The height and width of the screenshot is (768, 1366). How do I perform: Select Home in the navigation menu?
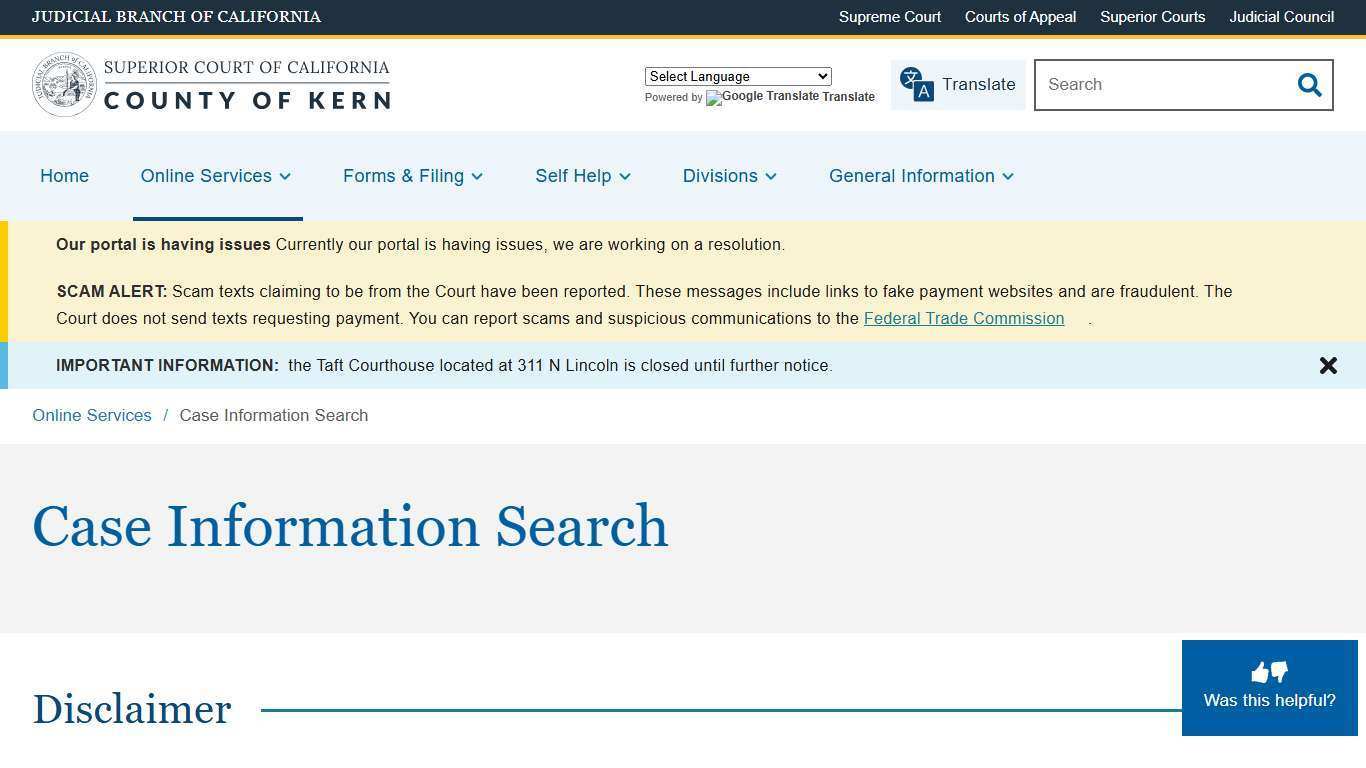pos(64,176)
